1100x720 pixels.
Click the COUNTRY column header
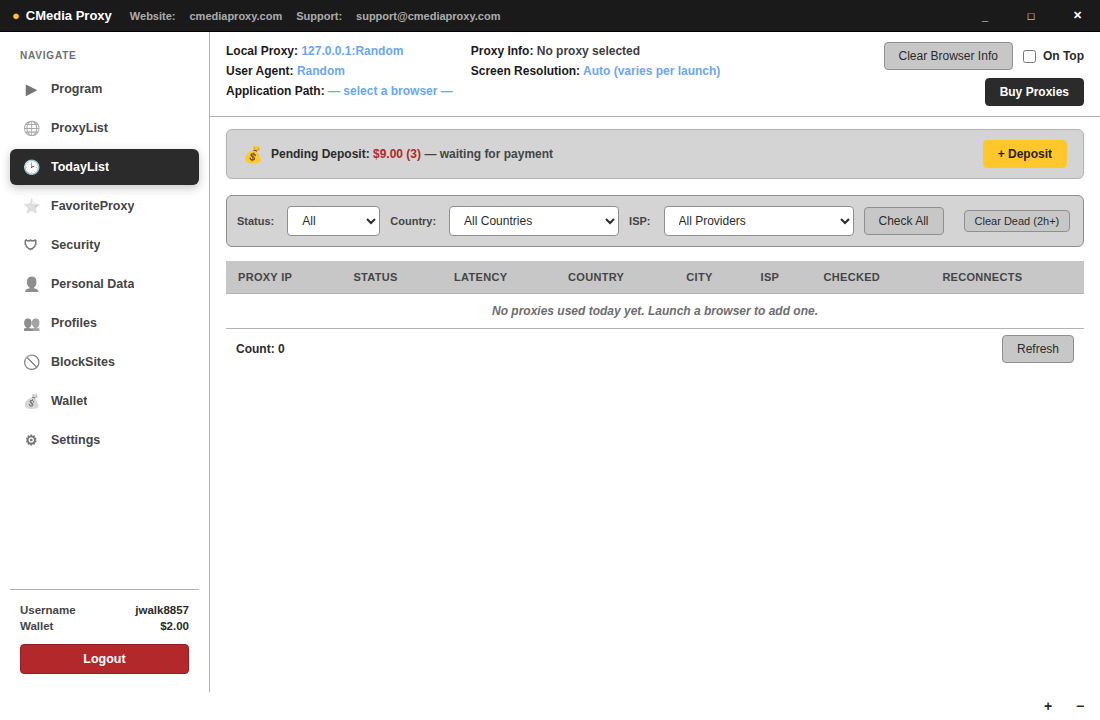596,277
